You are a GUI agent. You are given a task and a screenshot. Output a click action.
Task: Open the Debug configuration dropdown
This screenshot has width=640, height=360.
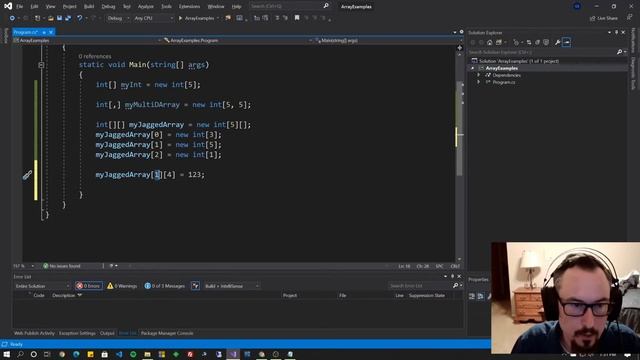click(118, 18)
